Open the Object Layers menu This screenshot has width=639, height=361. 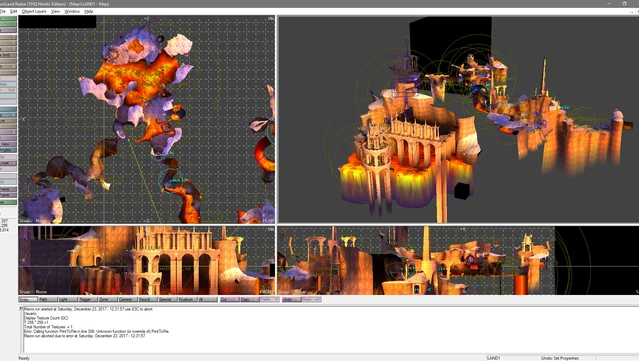coord(34,11)
